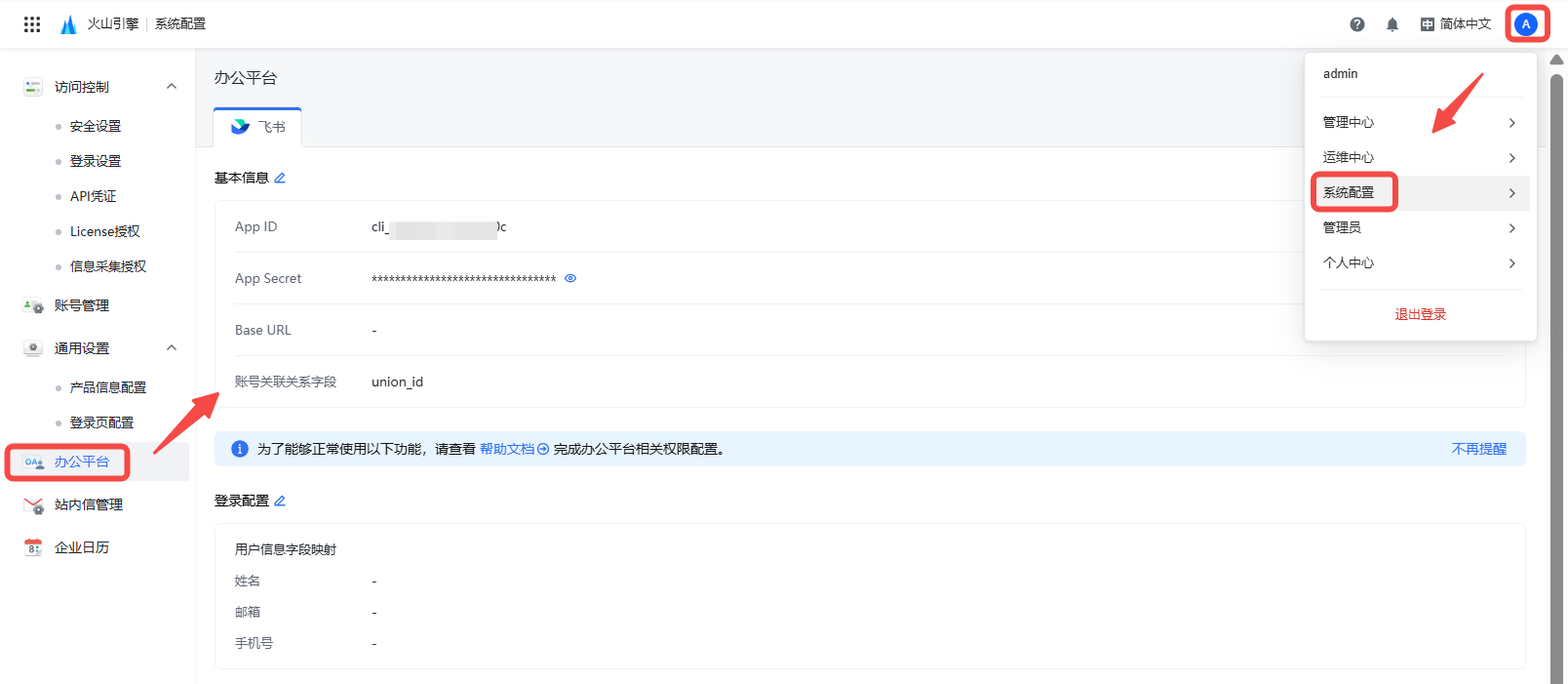This screenshot has height=684, width=1568.
Task: Select the 飞书 tab
Action: [258, 127]
